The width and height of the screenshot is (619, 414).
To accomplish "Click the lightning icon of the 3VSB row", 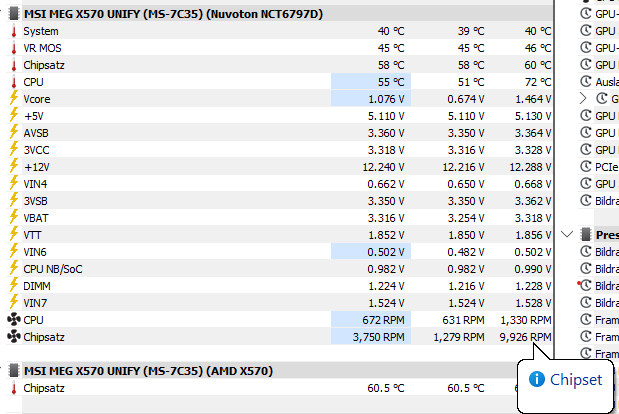I will point(14,200).
